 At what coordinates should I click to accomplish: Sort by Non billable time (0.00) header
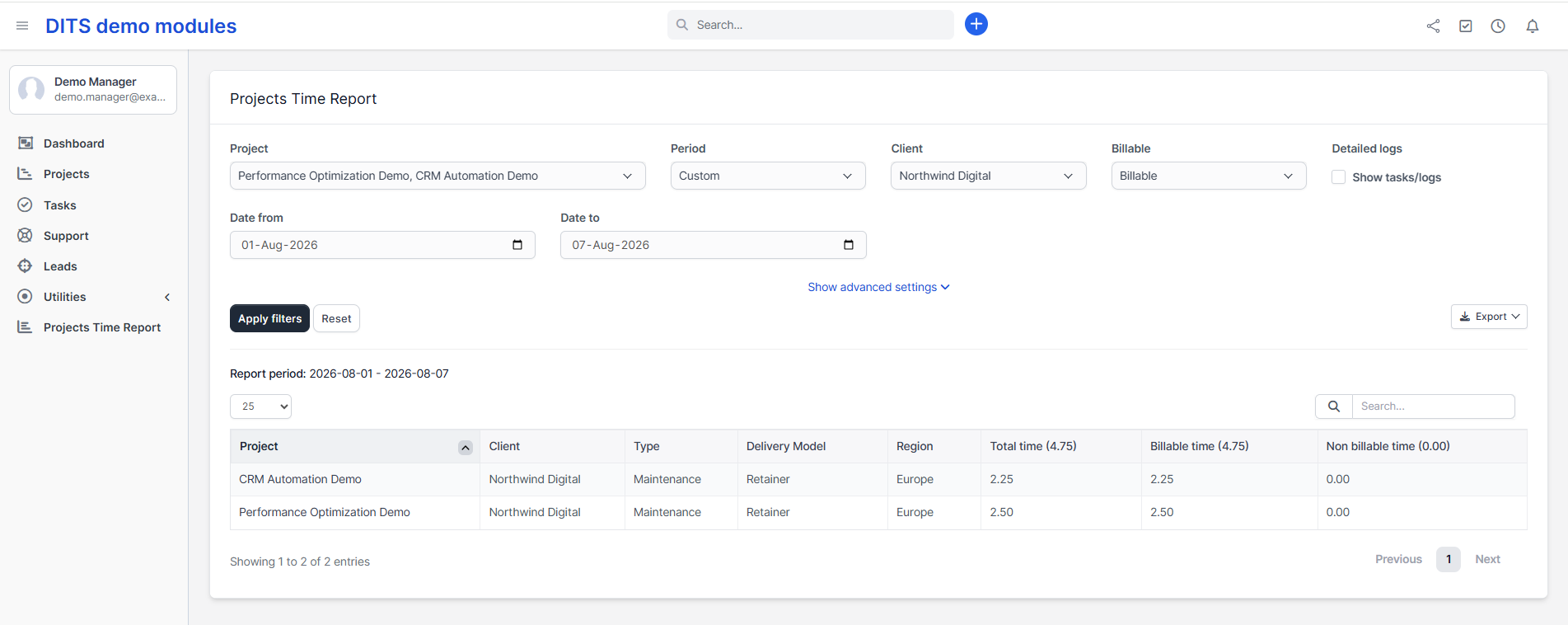(1422, 446)
